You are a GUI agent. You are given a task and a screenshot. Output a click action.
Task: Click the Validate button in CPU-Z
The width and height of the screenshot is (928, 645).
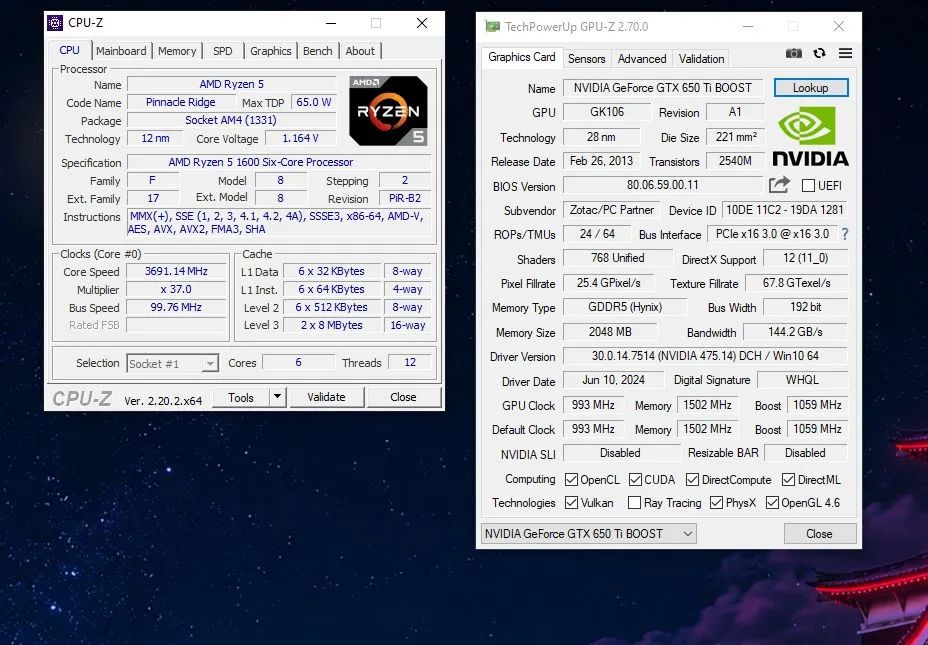pos(326,397)
